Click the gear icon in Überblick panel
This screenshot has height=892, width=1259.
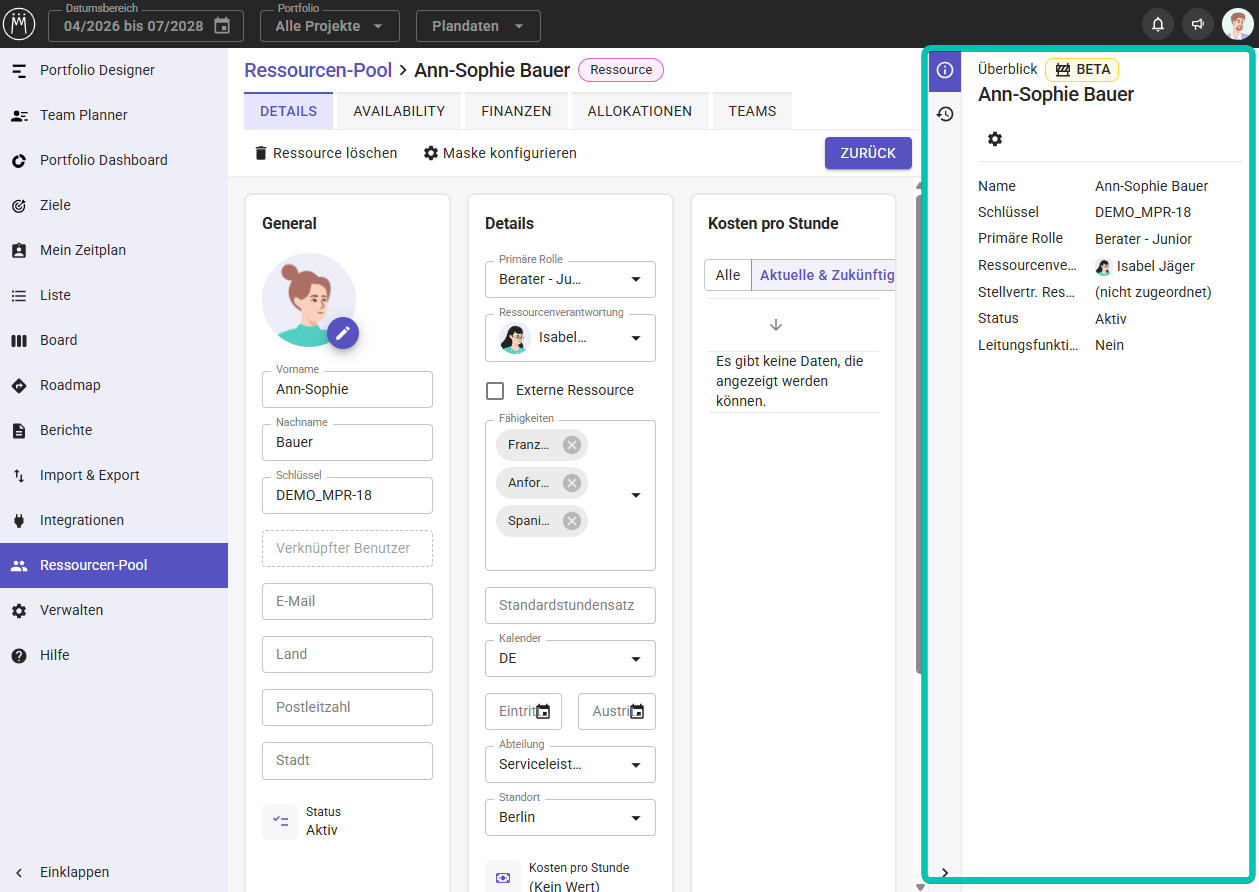995,139
